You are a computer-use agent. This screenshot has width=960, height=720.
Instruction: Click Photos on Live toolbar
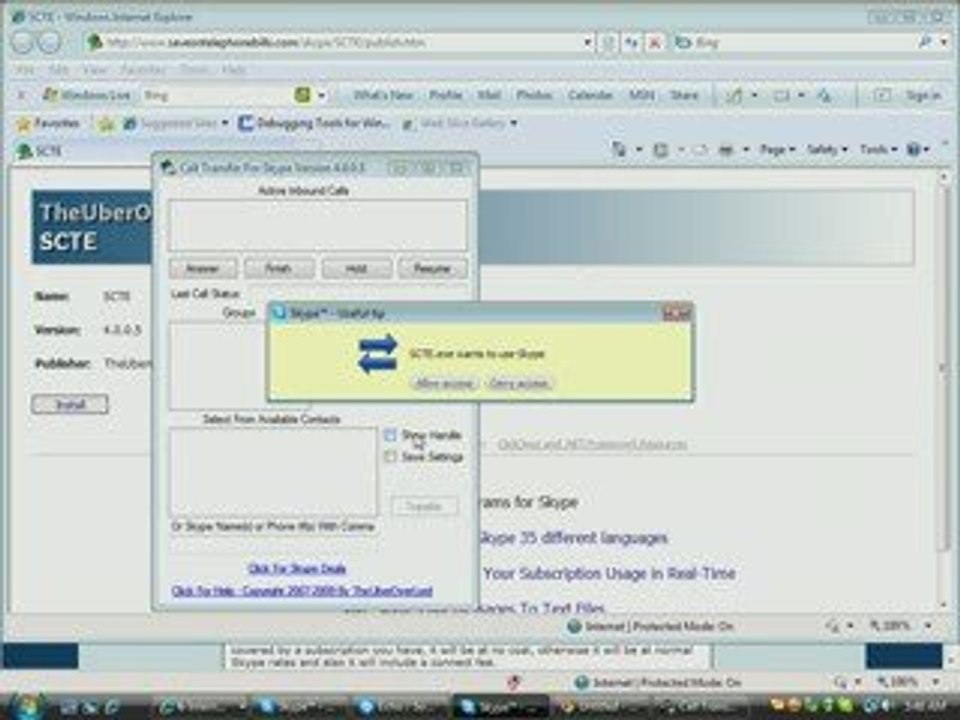tap(534, 95)
